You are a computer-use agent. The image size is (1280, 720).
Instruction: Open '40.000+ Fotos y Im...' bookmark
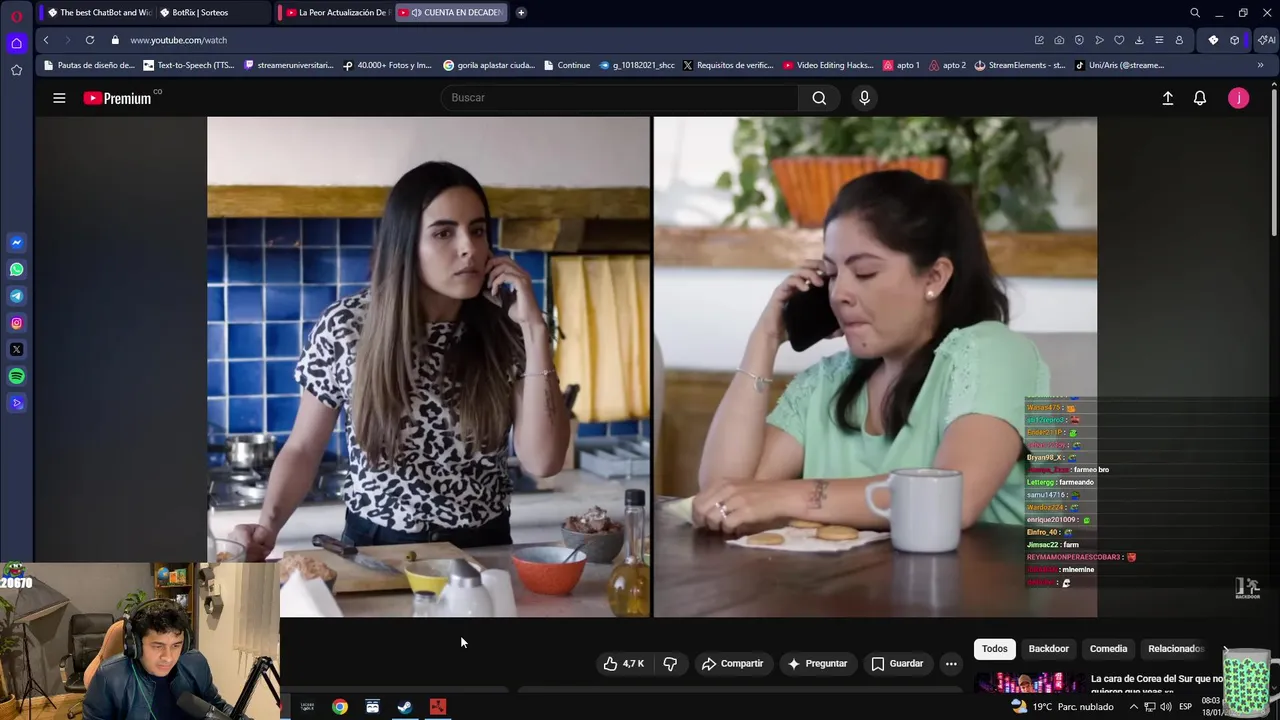(x=387, y=65)
